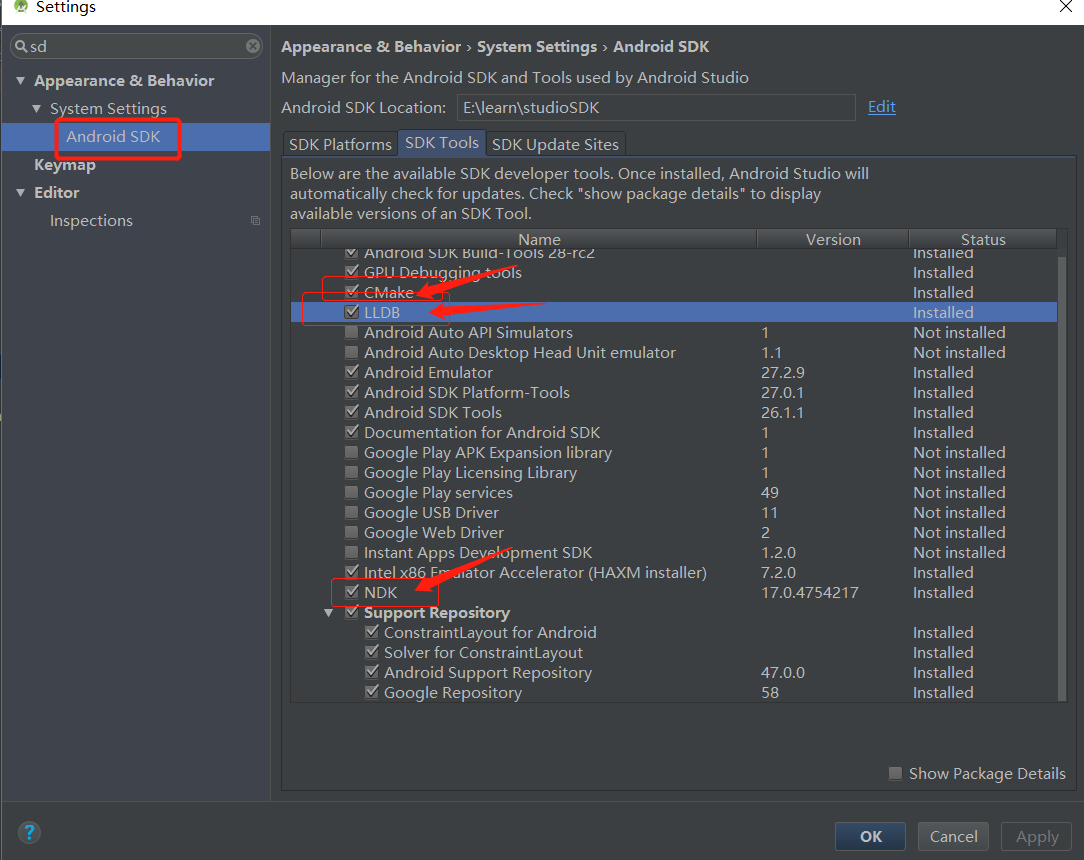Click the Apply button

click(1036, 836)
